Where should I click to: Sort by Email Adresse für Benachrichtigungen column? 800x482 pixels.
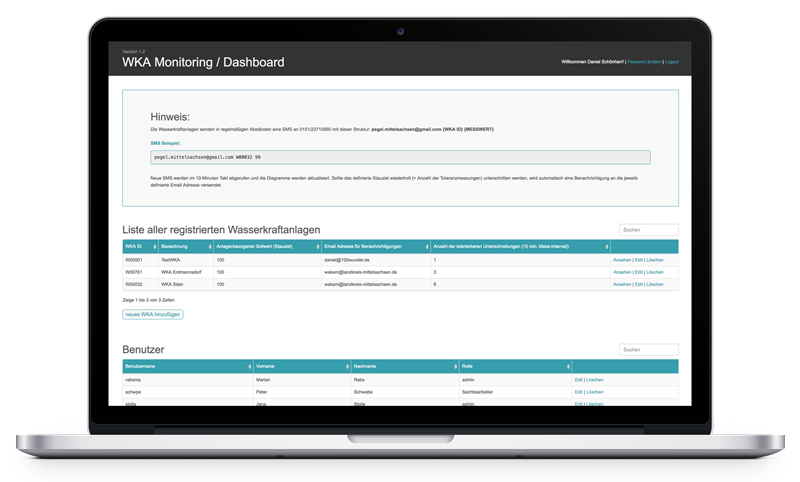coord(374,246)
